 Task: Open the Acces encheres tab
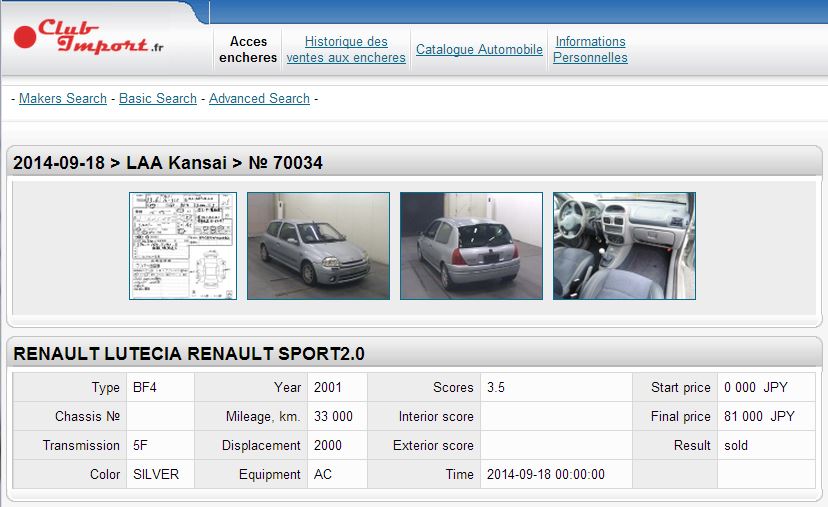click(x=248, y=49)
